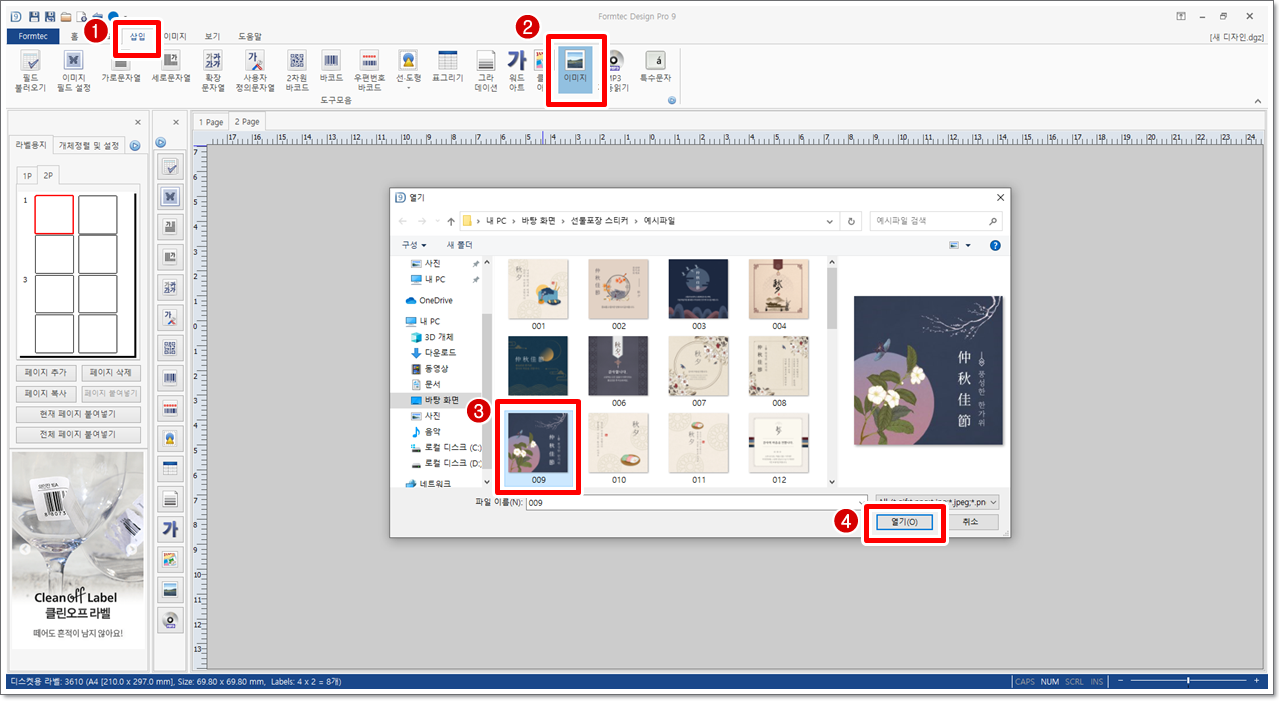Image resolution: width=1280 pixels, height=701 pixels.
Task: Click the 파일 이름 input field
Action: click(x=696, y=502)
